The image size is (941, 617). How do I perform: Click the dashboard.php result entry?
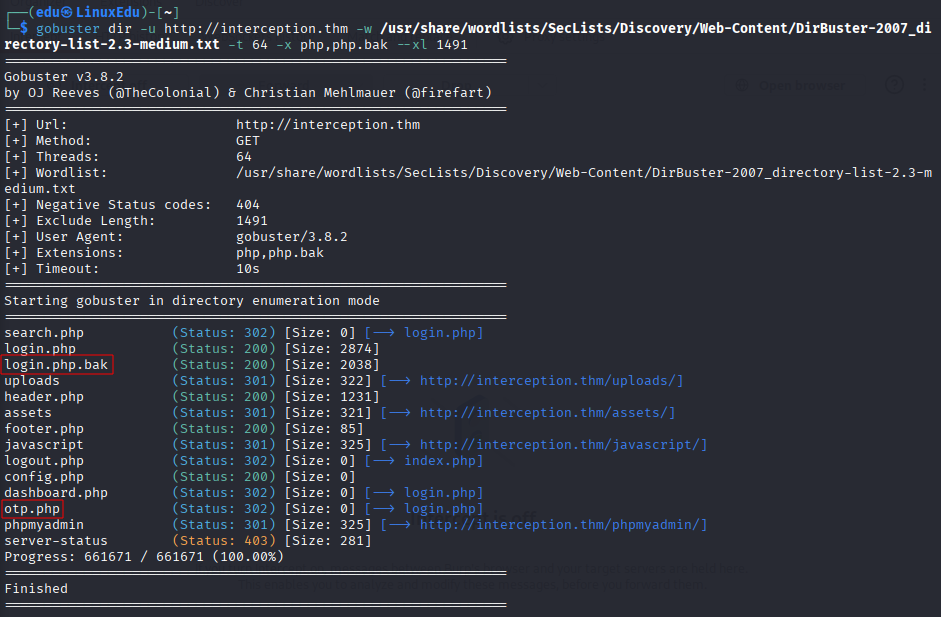[x=56, y=493]
